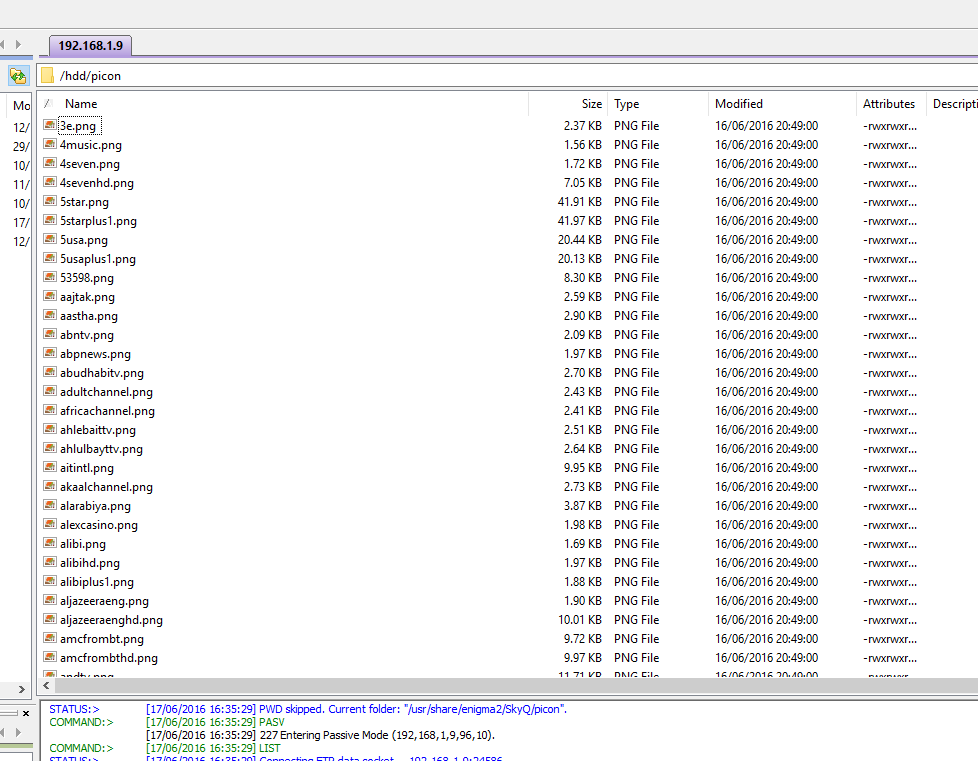Close the log pane with x button
The width and height of the screenshot is (978, 761).
tap(26, 713)
